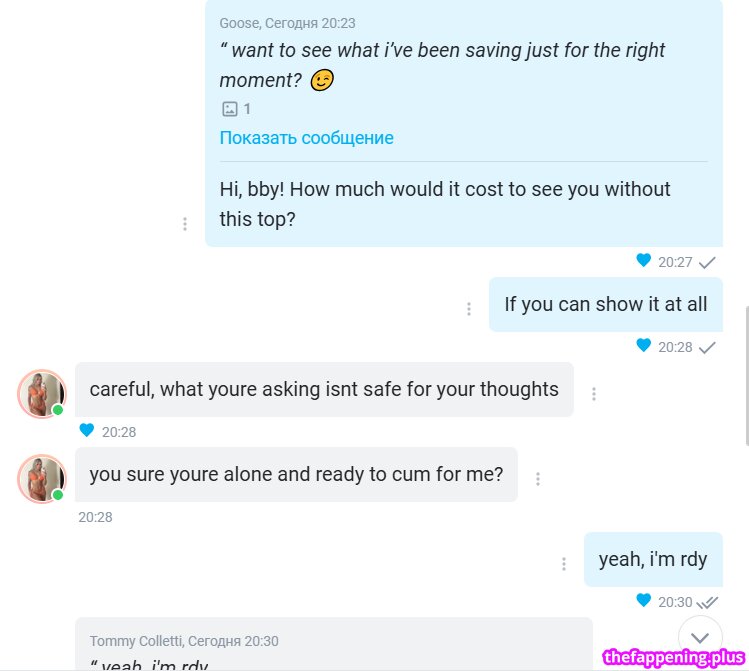Jump to latest messages with the down chevron button
The width and height of the screenshot is (749, 671).
(x=700, y=637)
